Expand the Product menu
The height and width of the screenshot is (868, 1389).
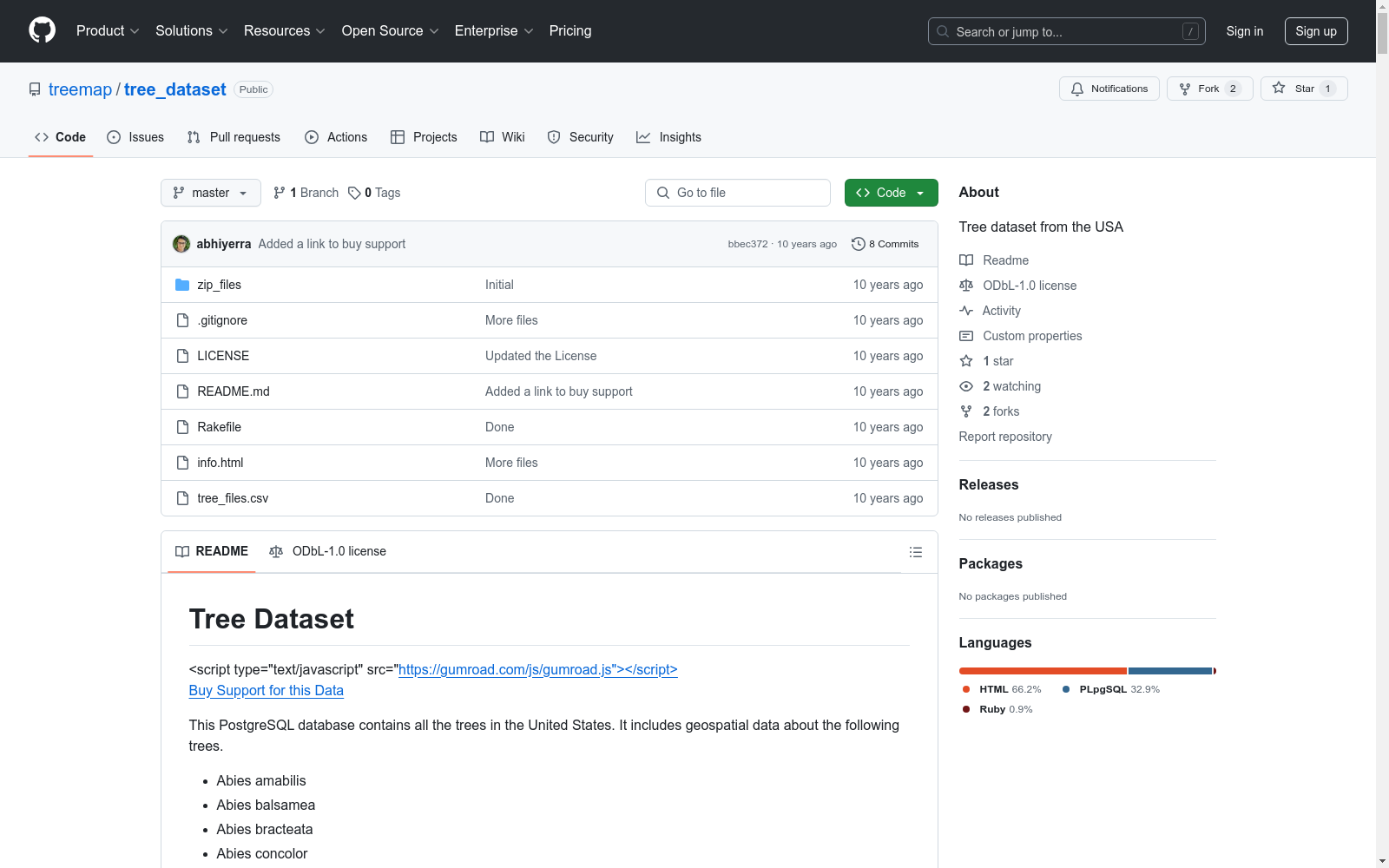108,31
